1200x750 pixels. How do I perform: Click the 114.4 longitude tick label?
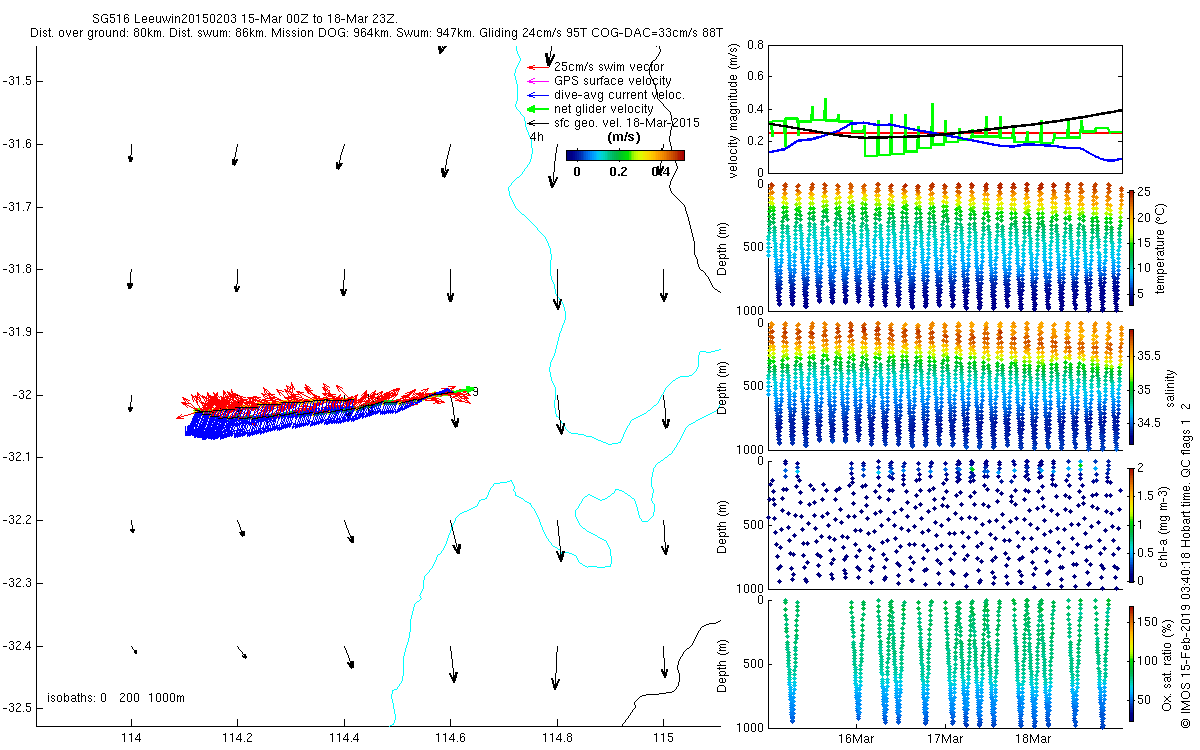pos(344,737)
